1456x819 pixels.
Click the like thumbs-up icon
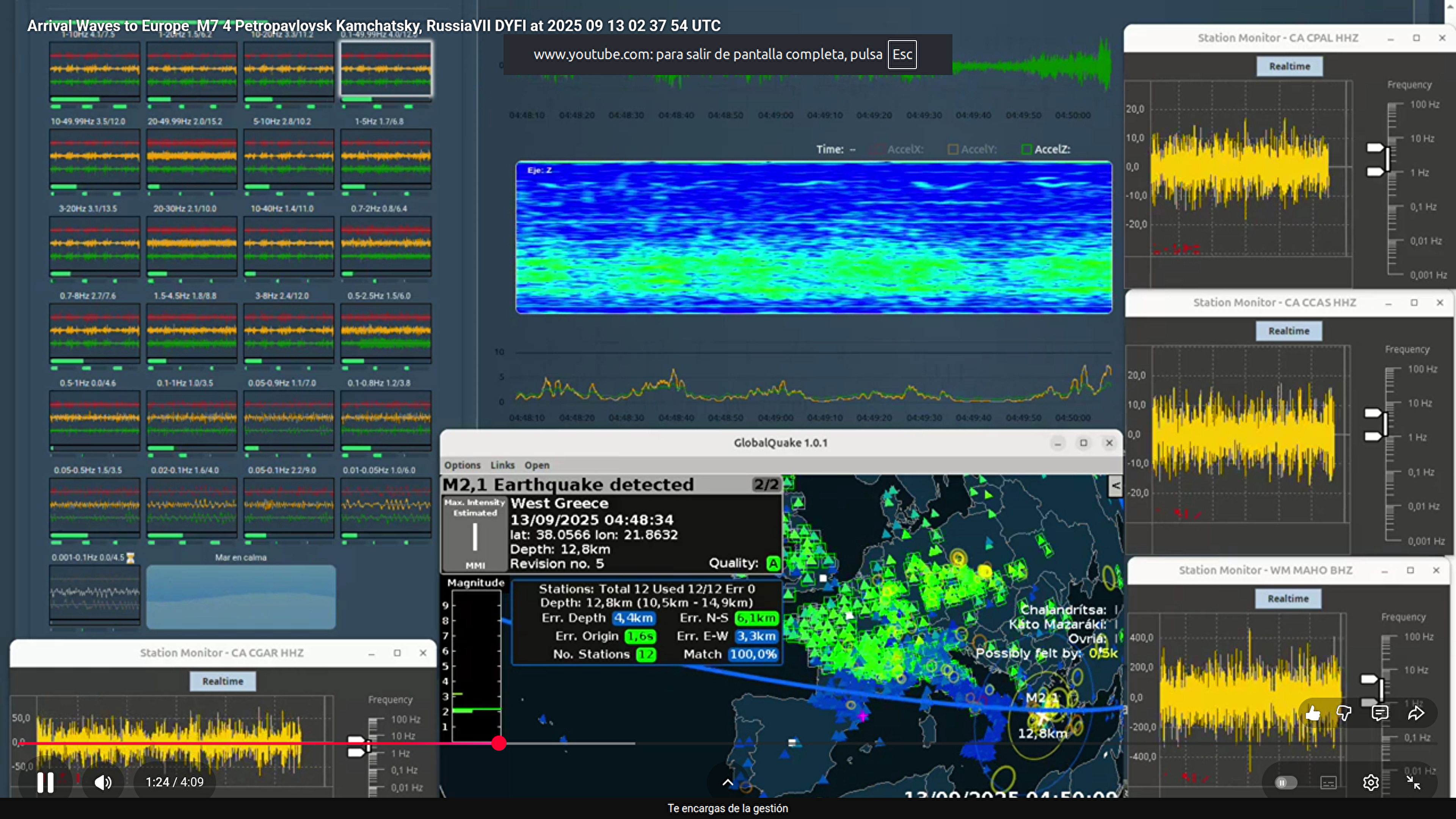1312,713
